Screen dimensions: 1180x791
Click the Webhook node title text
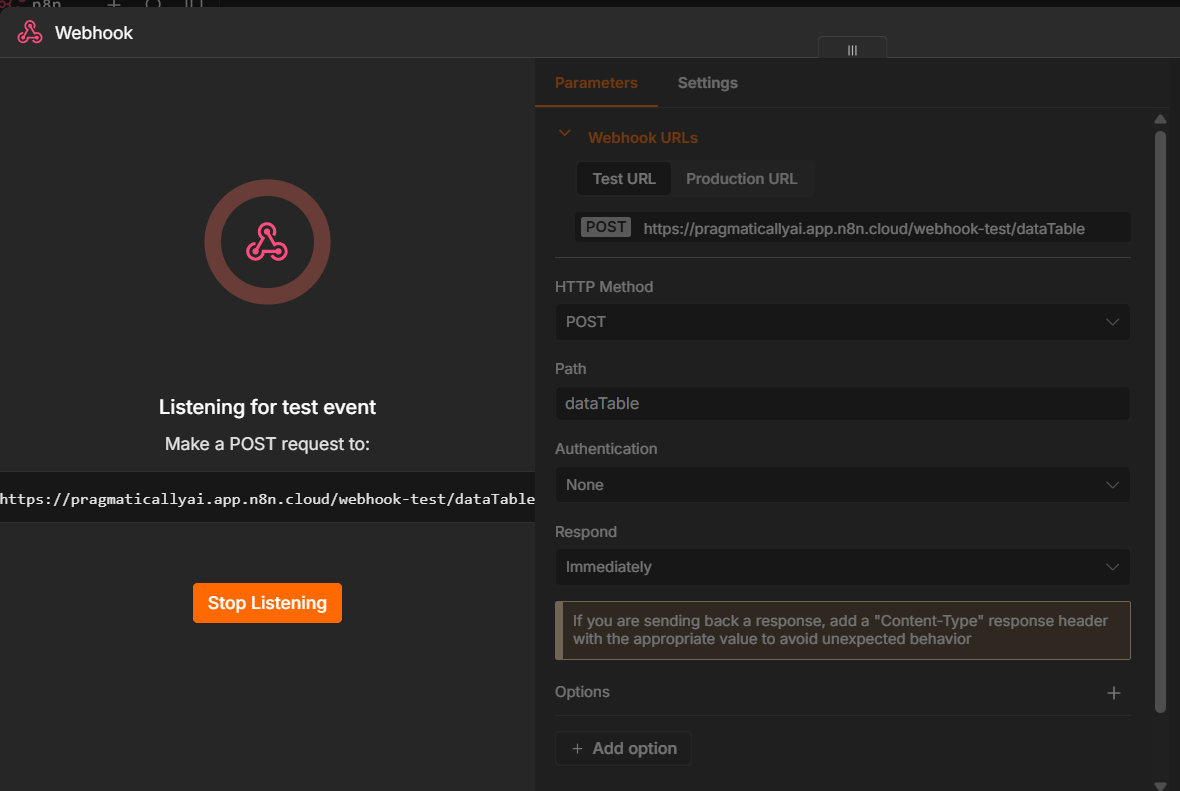(x=94, y=33)
